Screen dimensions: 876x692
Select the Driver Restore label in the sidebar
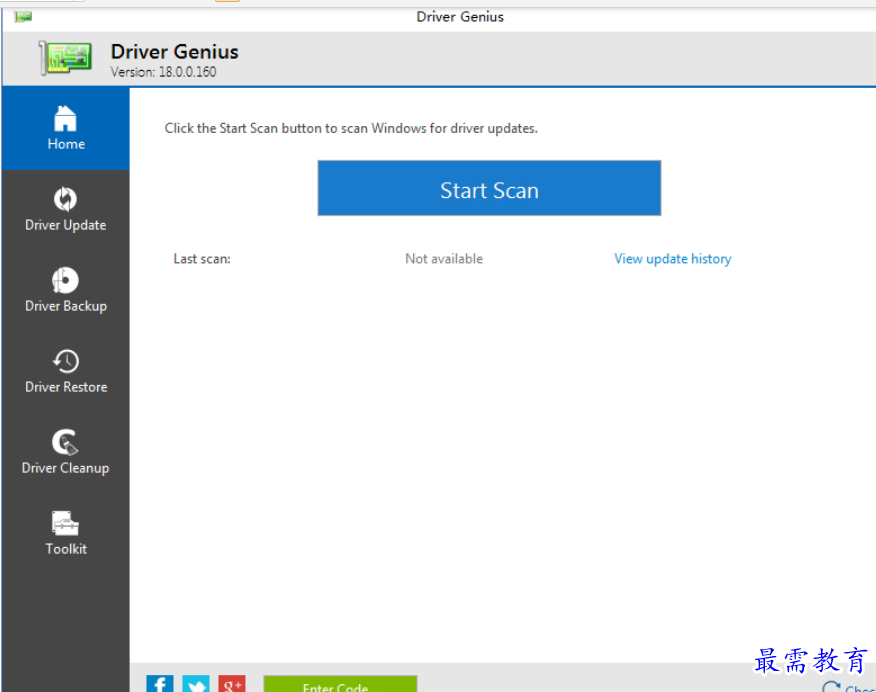tap(66, 387)
